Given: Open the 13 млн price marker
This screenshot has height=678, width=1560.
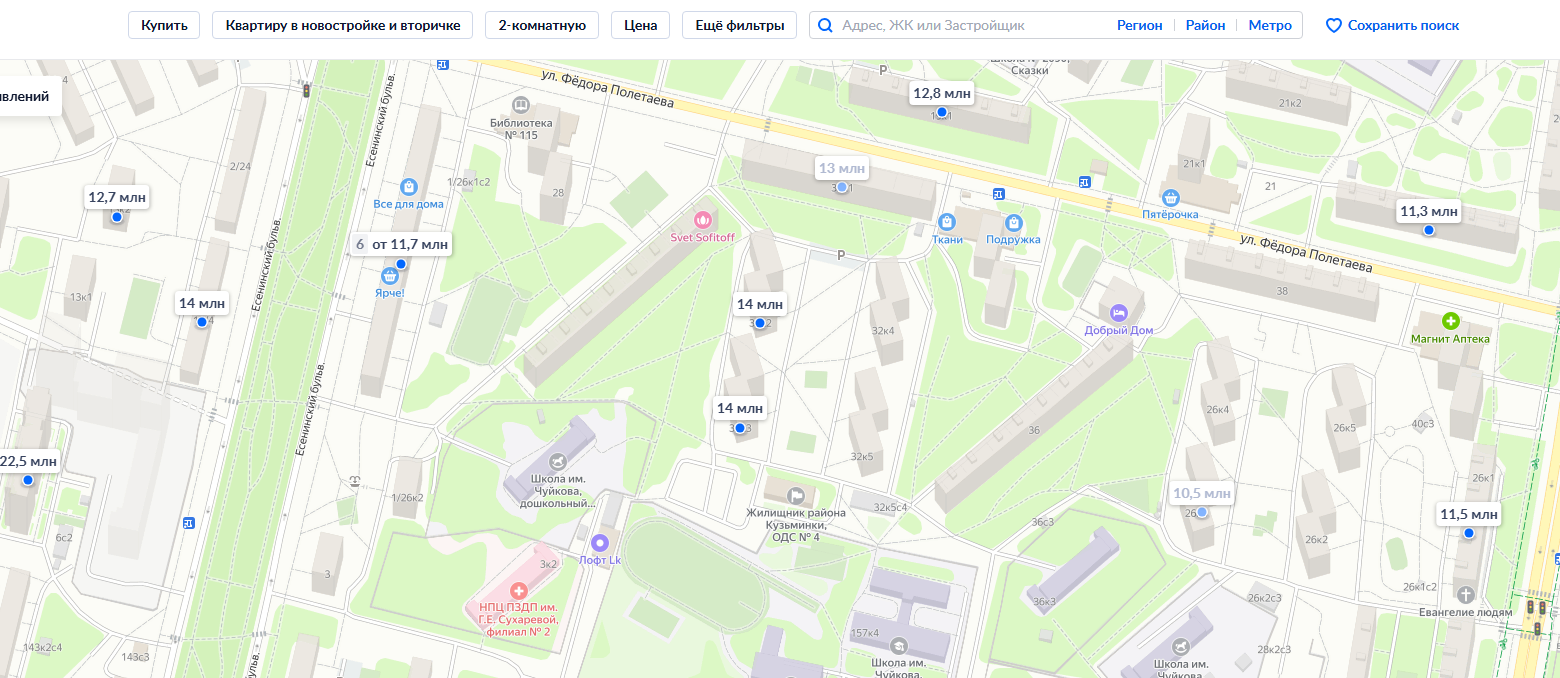Looking at the screenshot, I should point(842,168).
